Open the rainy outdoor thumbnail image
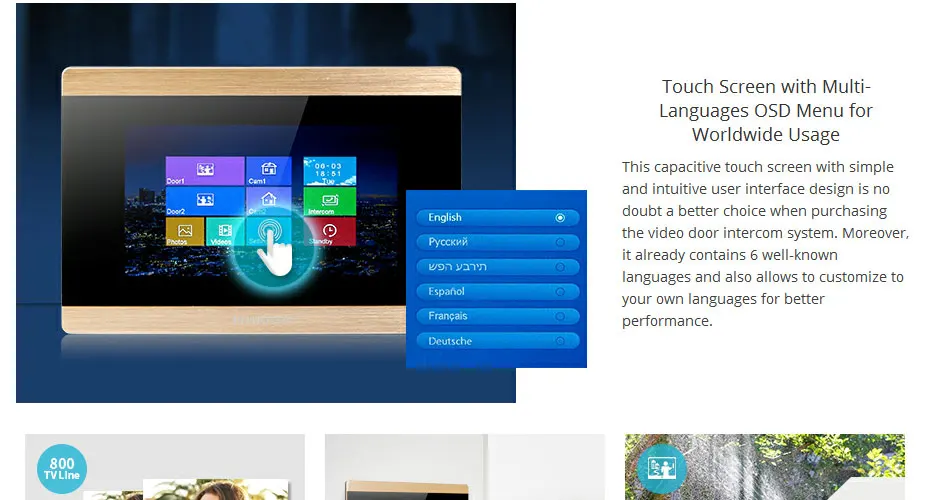930x500 pixels. click(765, 467)
